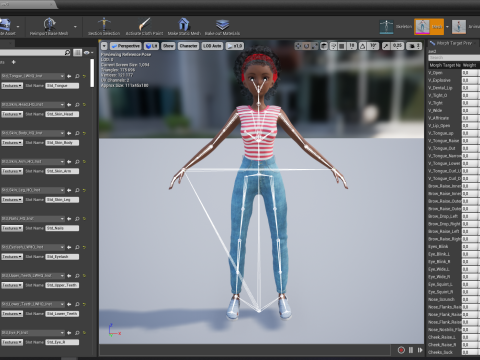Open Textures dropdown for Std_Skin_Body
480x360 pixels.
click(x=12, y=143)
